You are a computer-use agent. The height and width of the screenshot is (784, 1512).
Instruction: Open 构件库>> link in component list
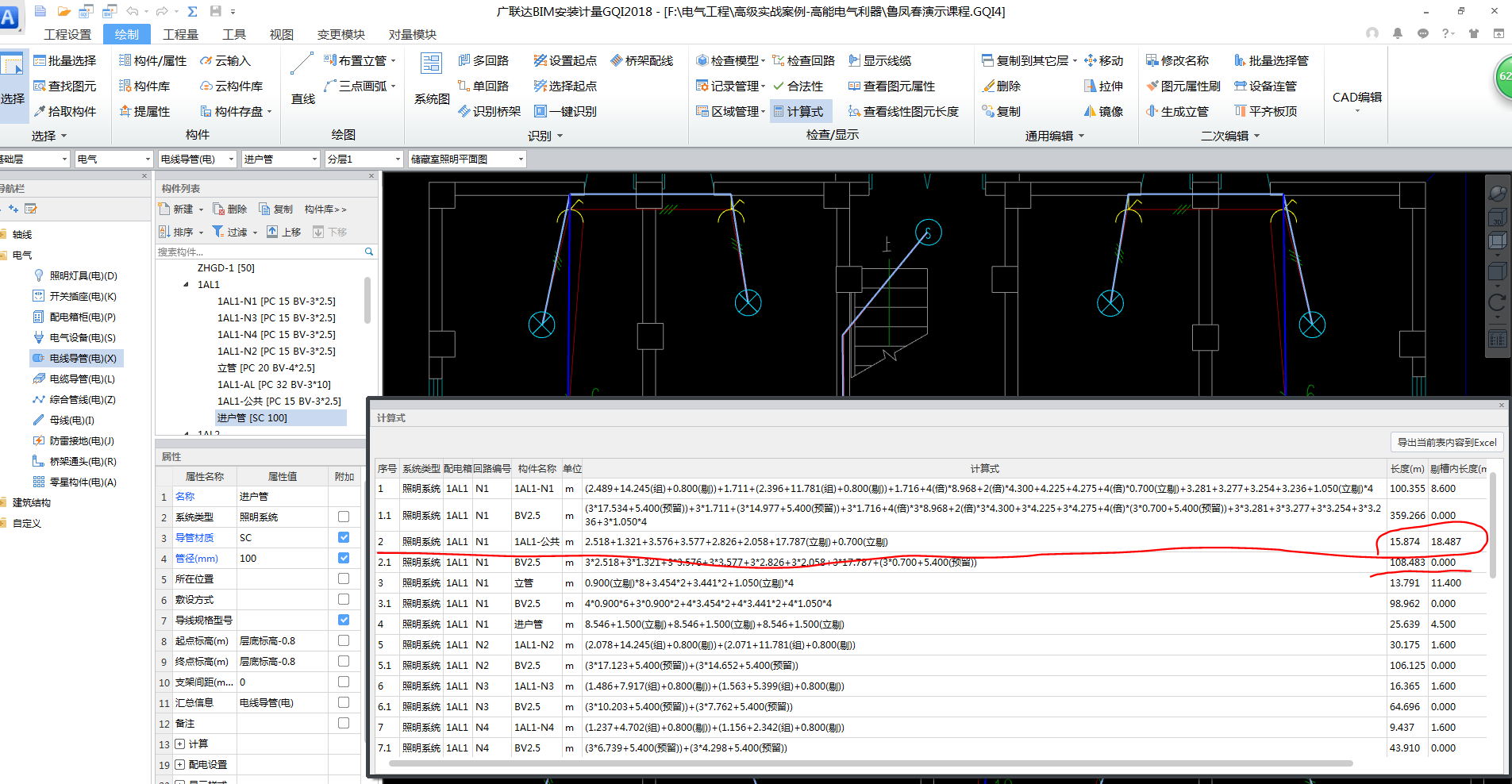tap(325, 209)
